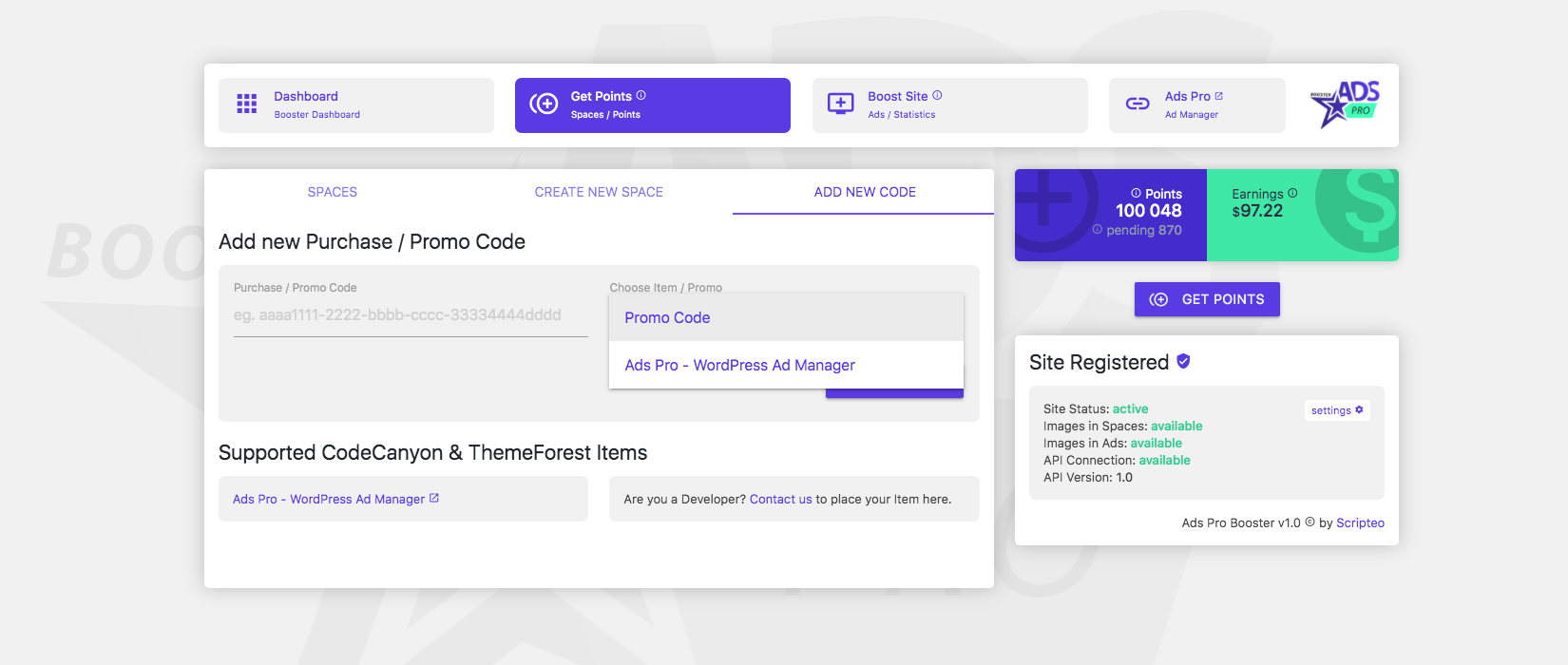Switch to the SPACES tab
Screen dimensions: 1568x665
332,191
